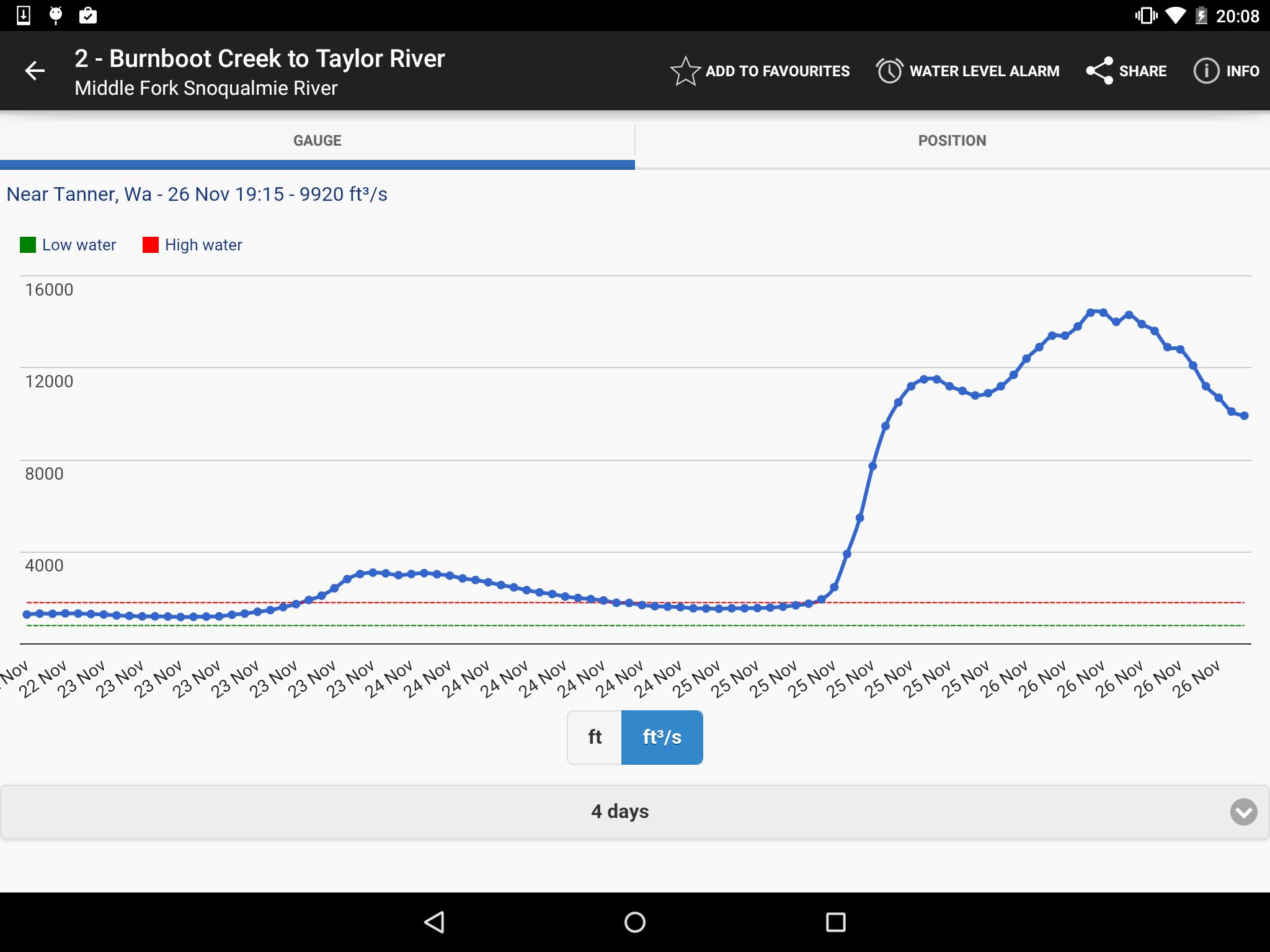Viewport: 1270px width, 952px height.
Task: Tap the Add to Favourites star icon
Action: point(685,71)
